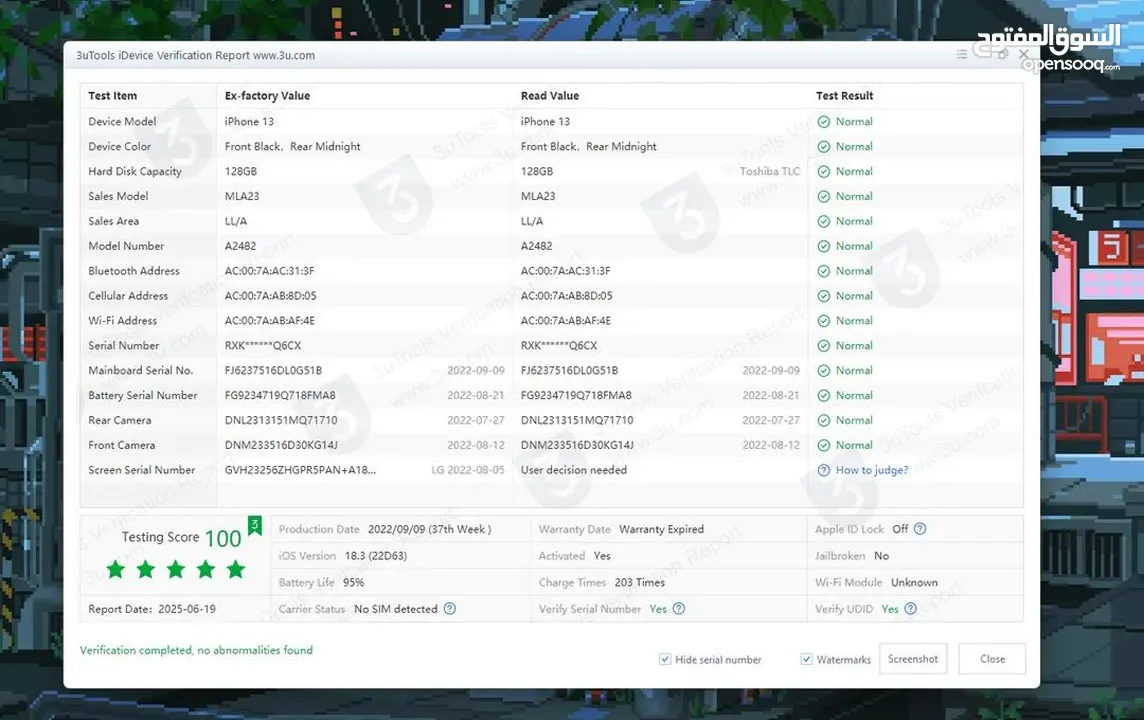
Task: Click the fifth green rating star
Action: coord(236,569)
